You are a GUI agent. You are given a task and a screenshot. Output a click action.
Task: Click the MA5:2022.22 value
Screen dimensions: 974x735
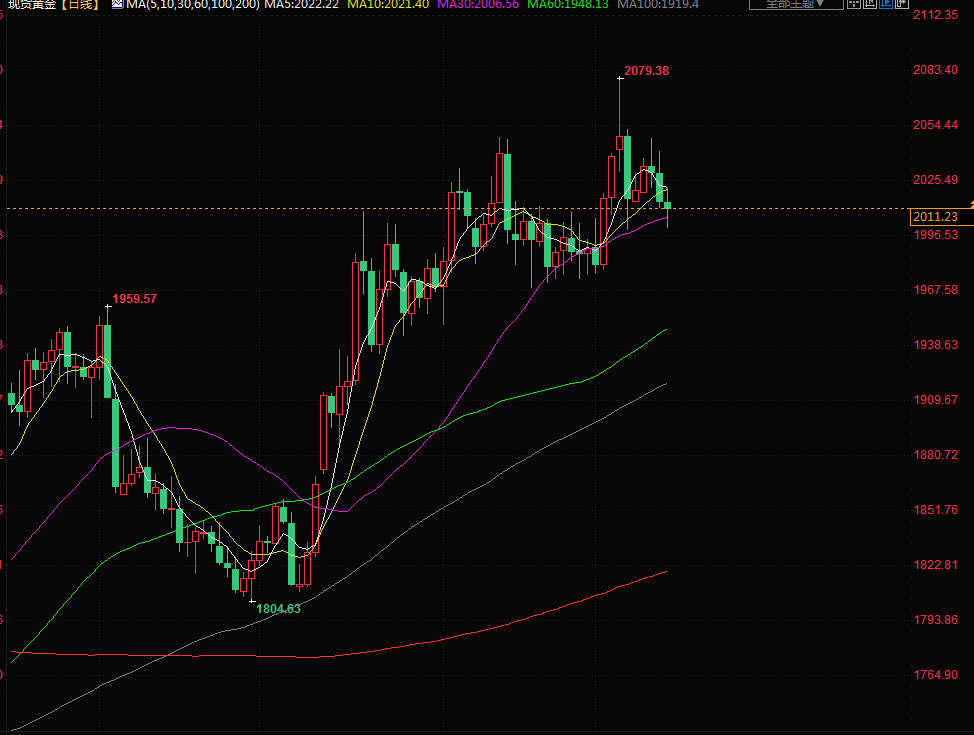(302, 4)
